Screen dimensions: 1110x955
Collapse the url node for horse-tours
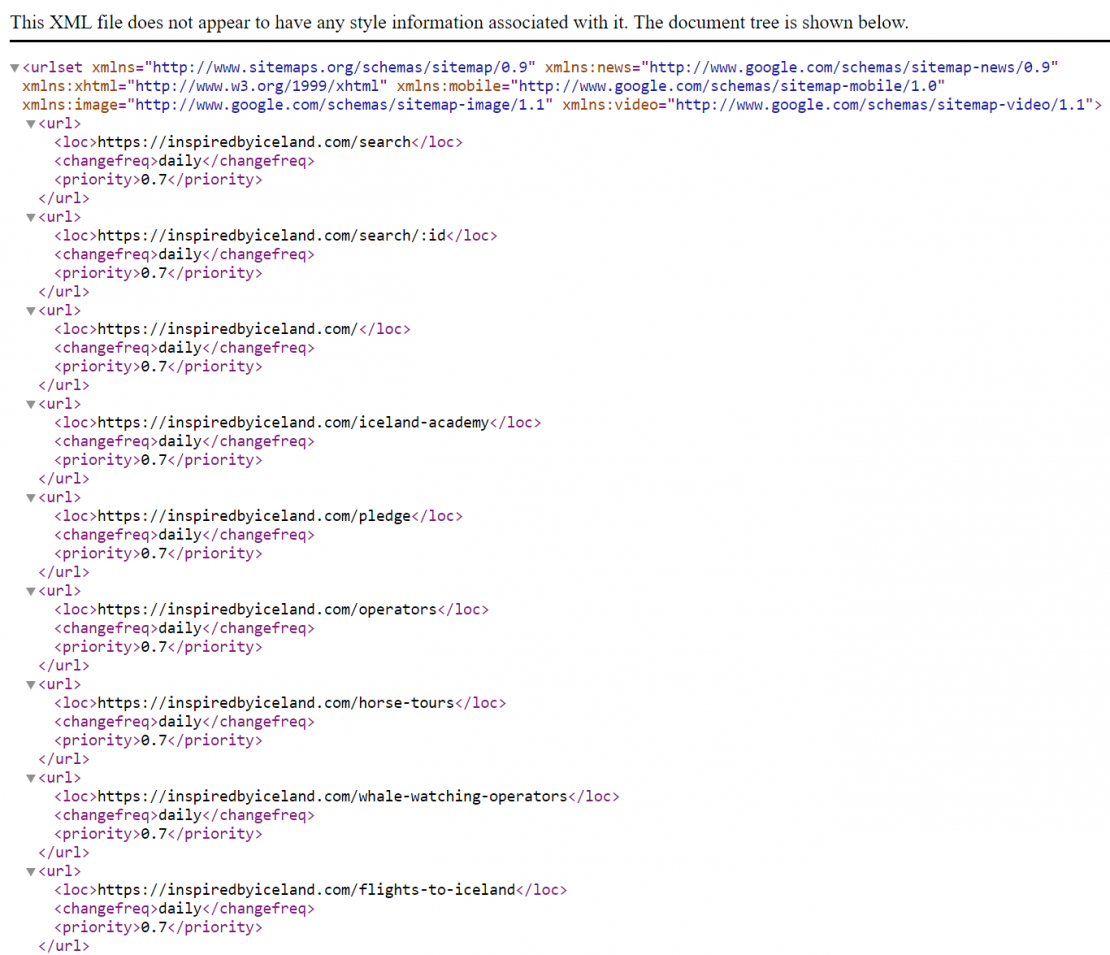coord(30,685)
